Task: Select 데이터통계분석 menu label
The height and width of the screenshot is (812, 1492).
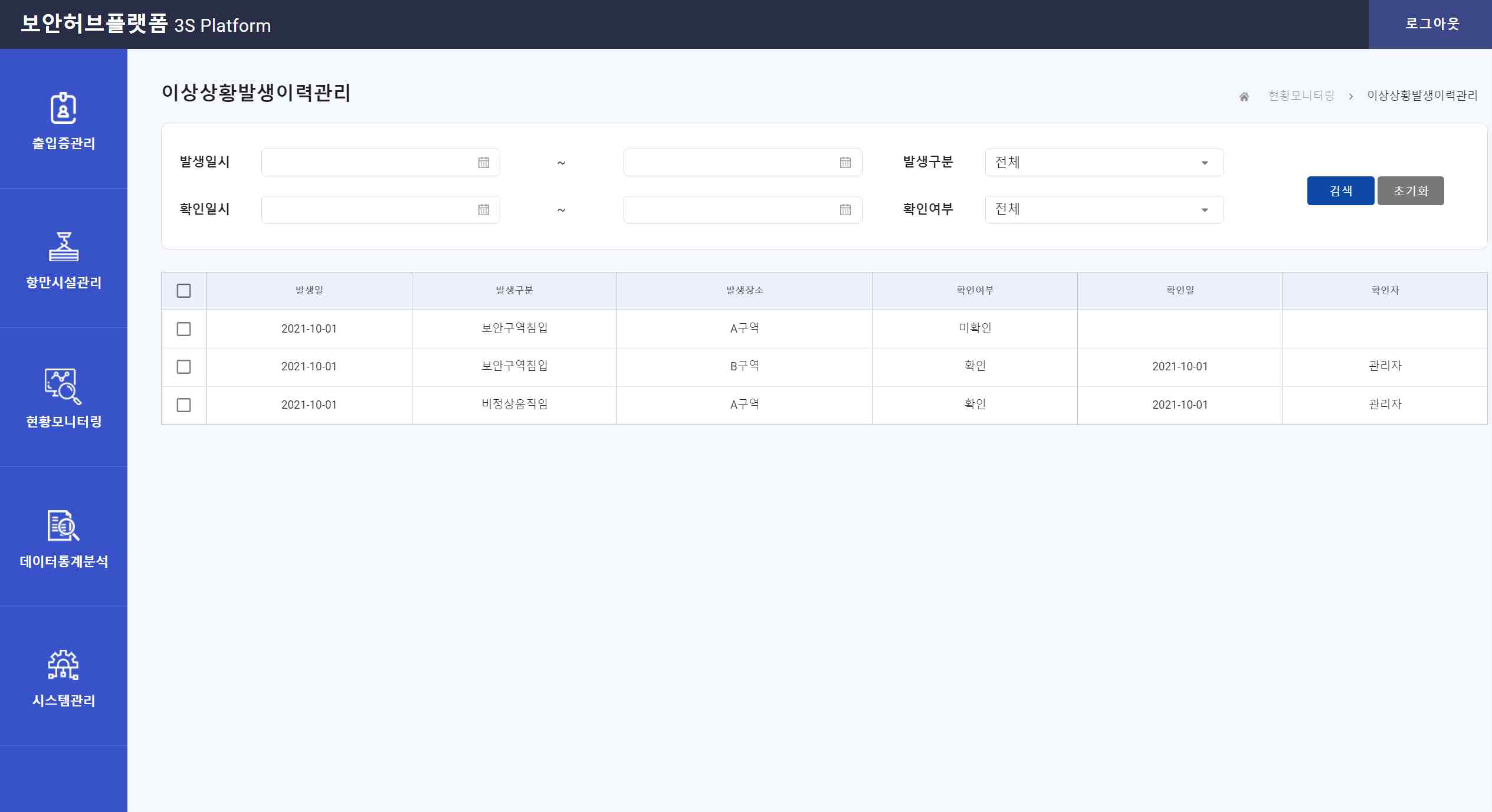Action: pos(63,561)
